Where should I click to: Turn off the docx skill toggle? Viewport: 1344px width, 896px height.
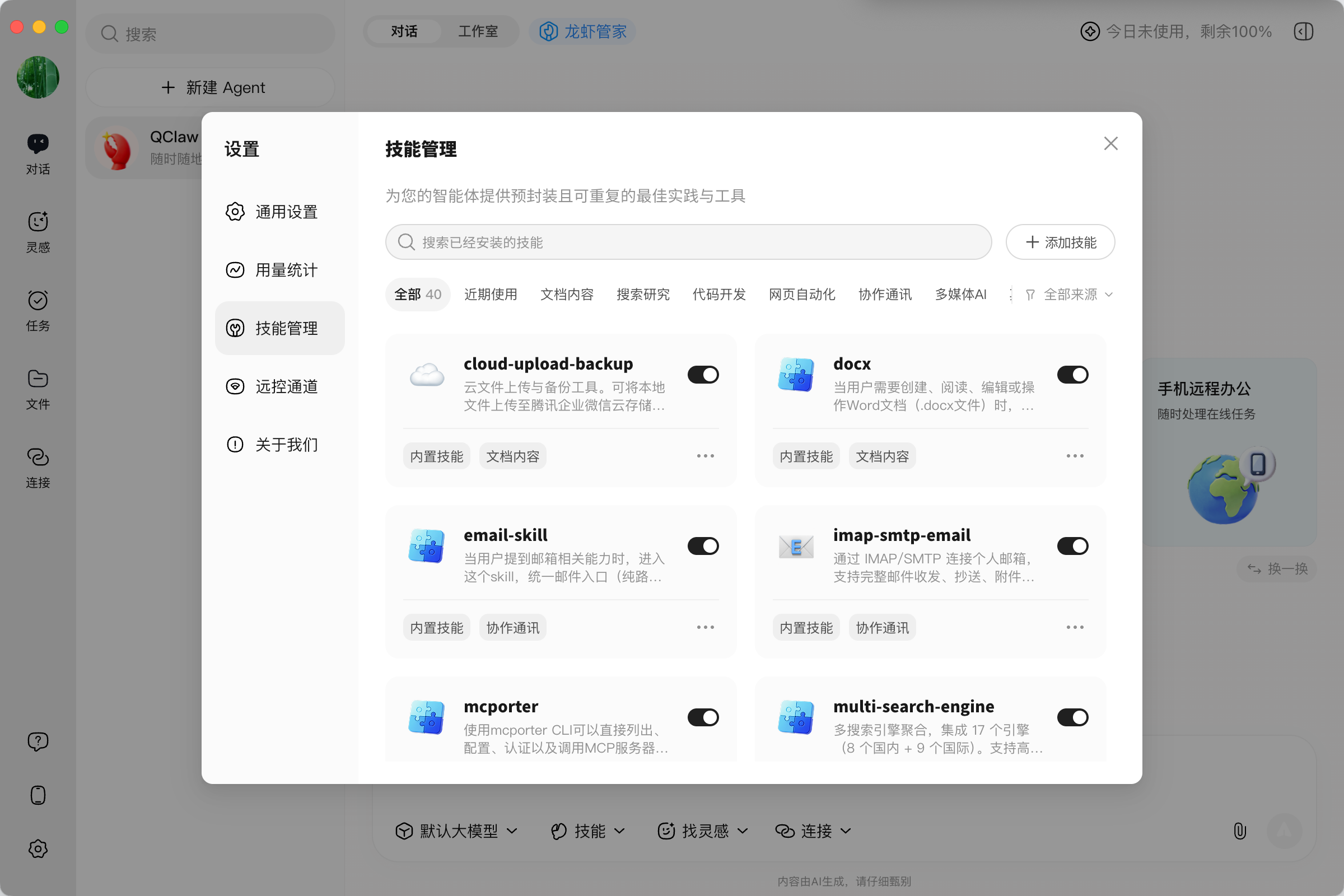click(x=1072, y=375)
